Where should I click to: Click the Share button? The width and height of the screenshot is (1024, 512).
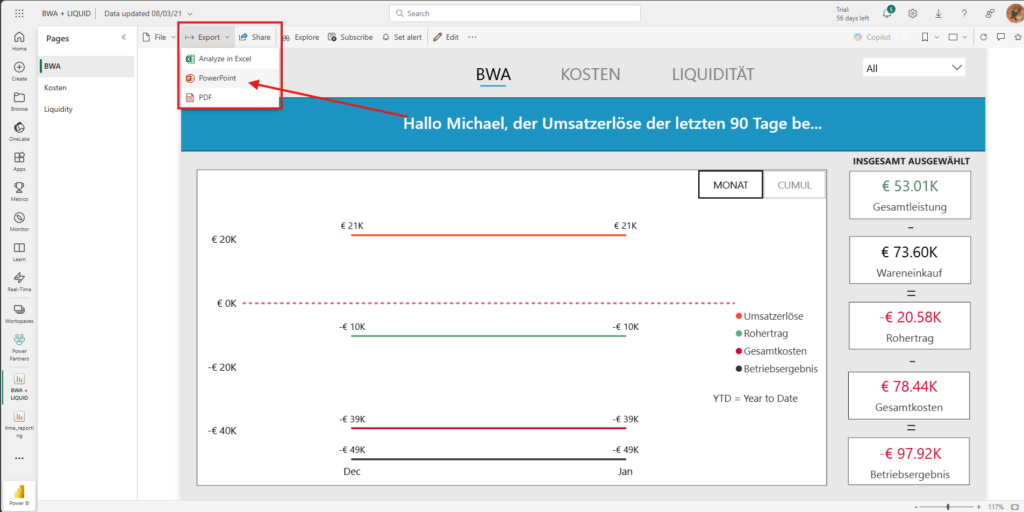pos(255,37)
